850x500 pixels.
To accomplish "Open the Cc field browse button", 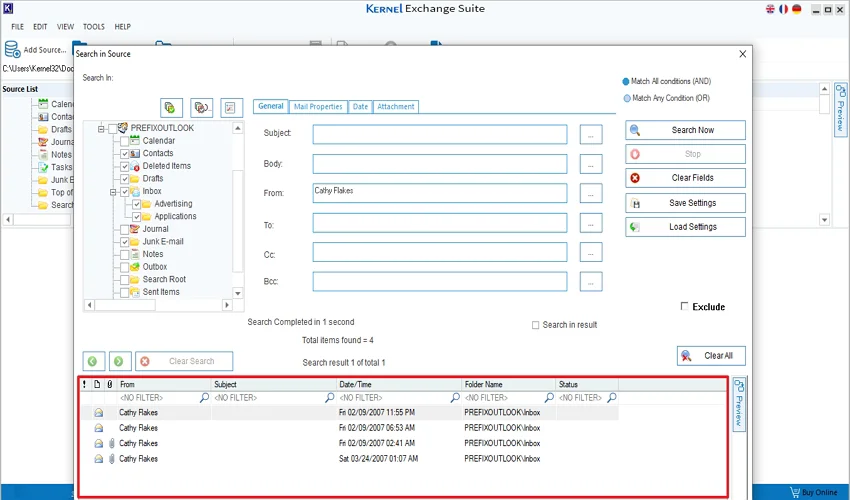I will (591, 252).
